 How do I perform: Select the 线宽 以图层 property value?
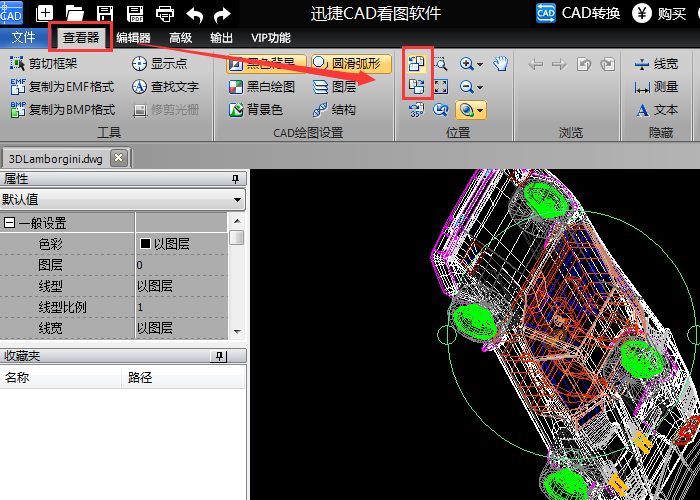182,328
